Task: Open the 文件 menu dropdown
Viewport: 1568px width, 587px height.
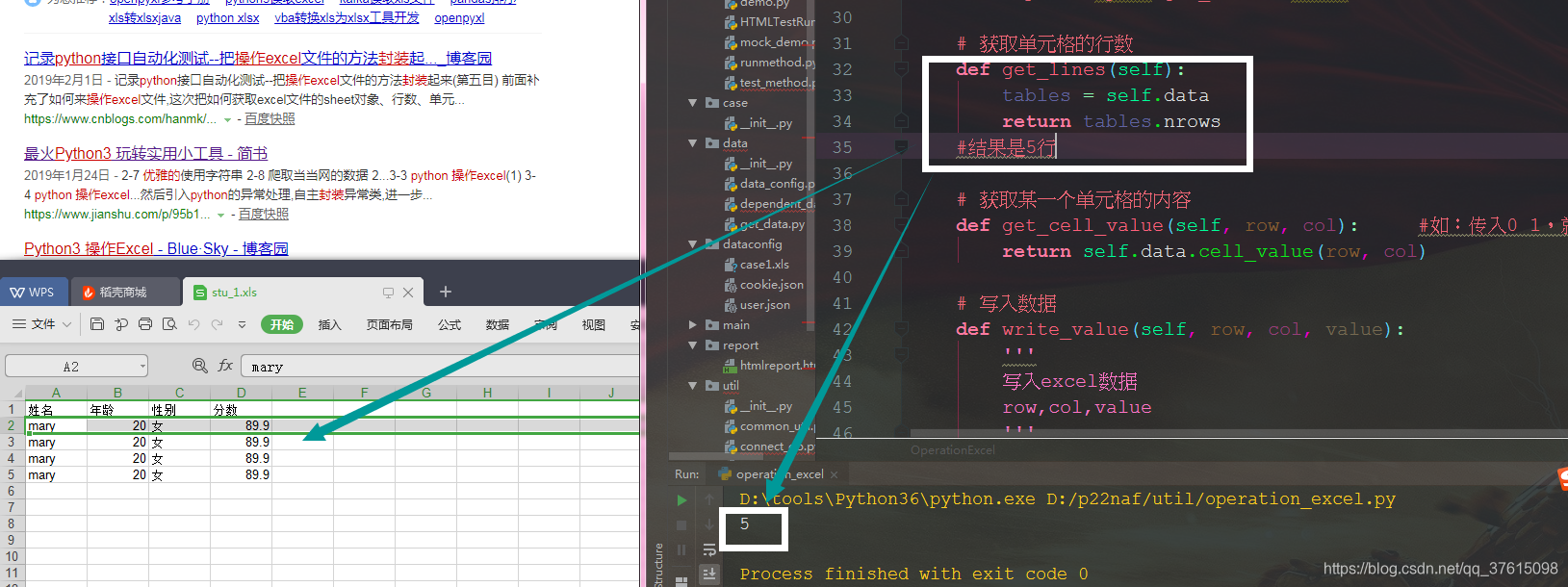Action: click(x=42, y=324)
